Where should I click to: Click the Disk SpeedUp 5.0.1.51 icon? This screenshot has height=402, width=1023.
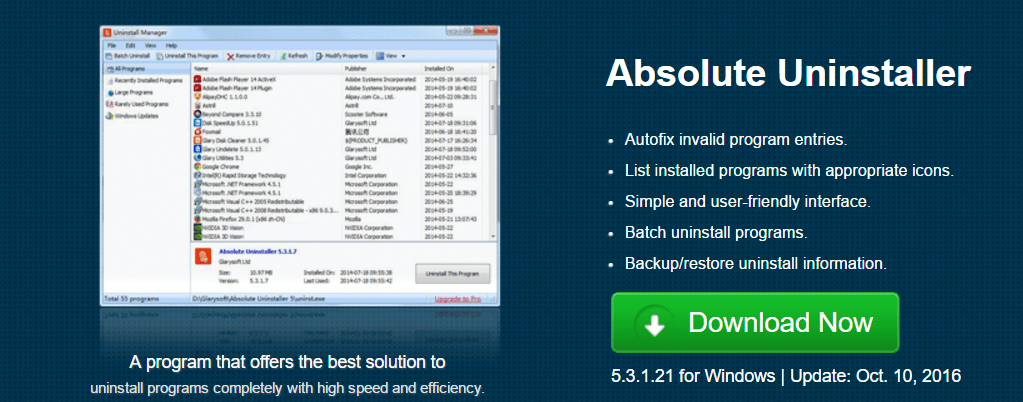(197, 122)
